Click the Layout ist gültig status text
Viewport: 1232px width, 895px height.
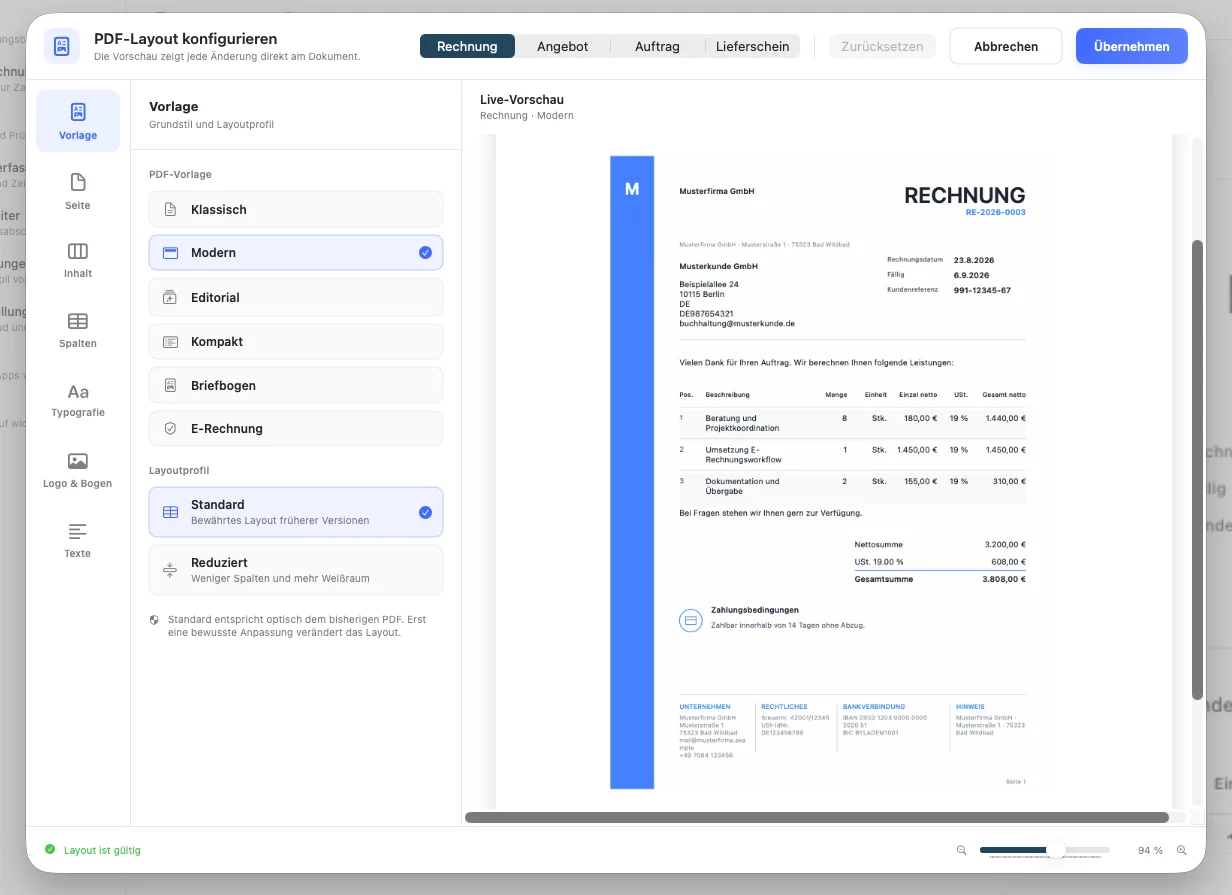[102, 850]
